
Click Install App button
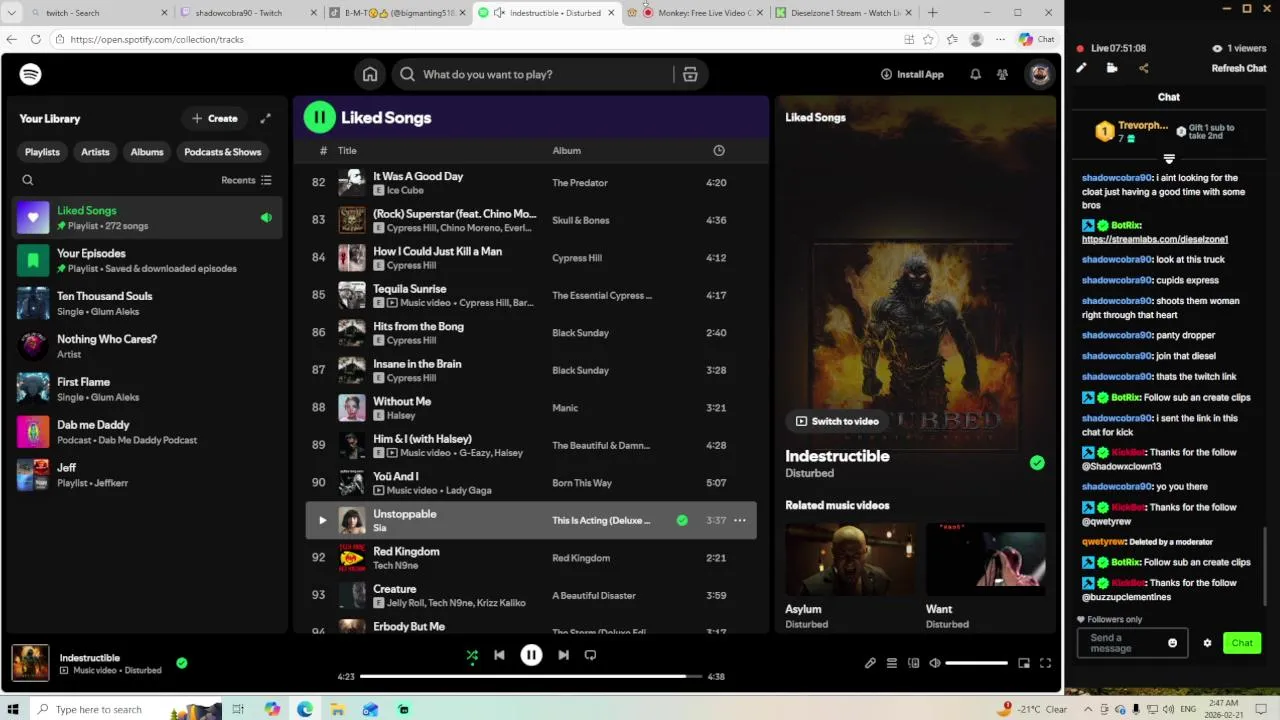[x=912, y=74]
